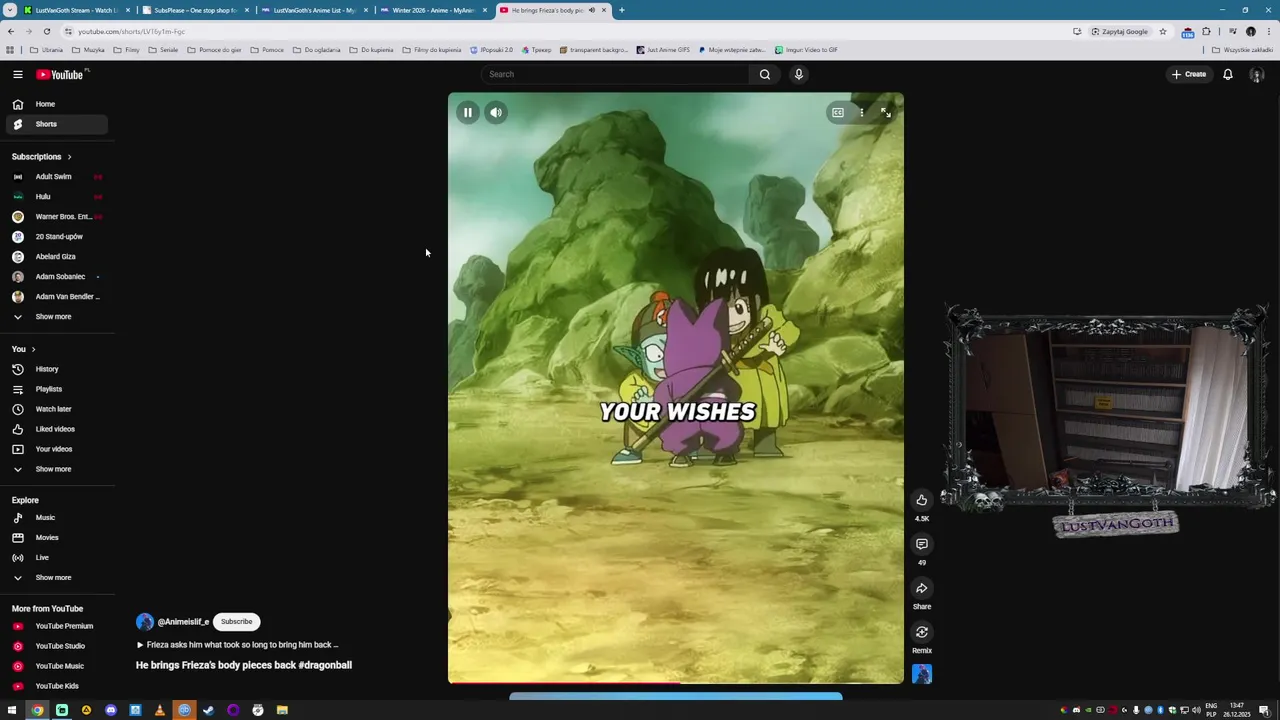Image resolution: width=1280 pixels, height=720 pixels.
Task: Open watch History
Action: tap(56, 369)
